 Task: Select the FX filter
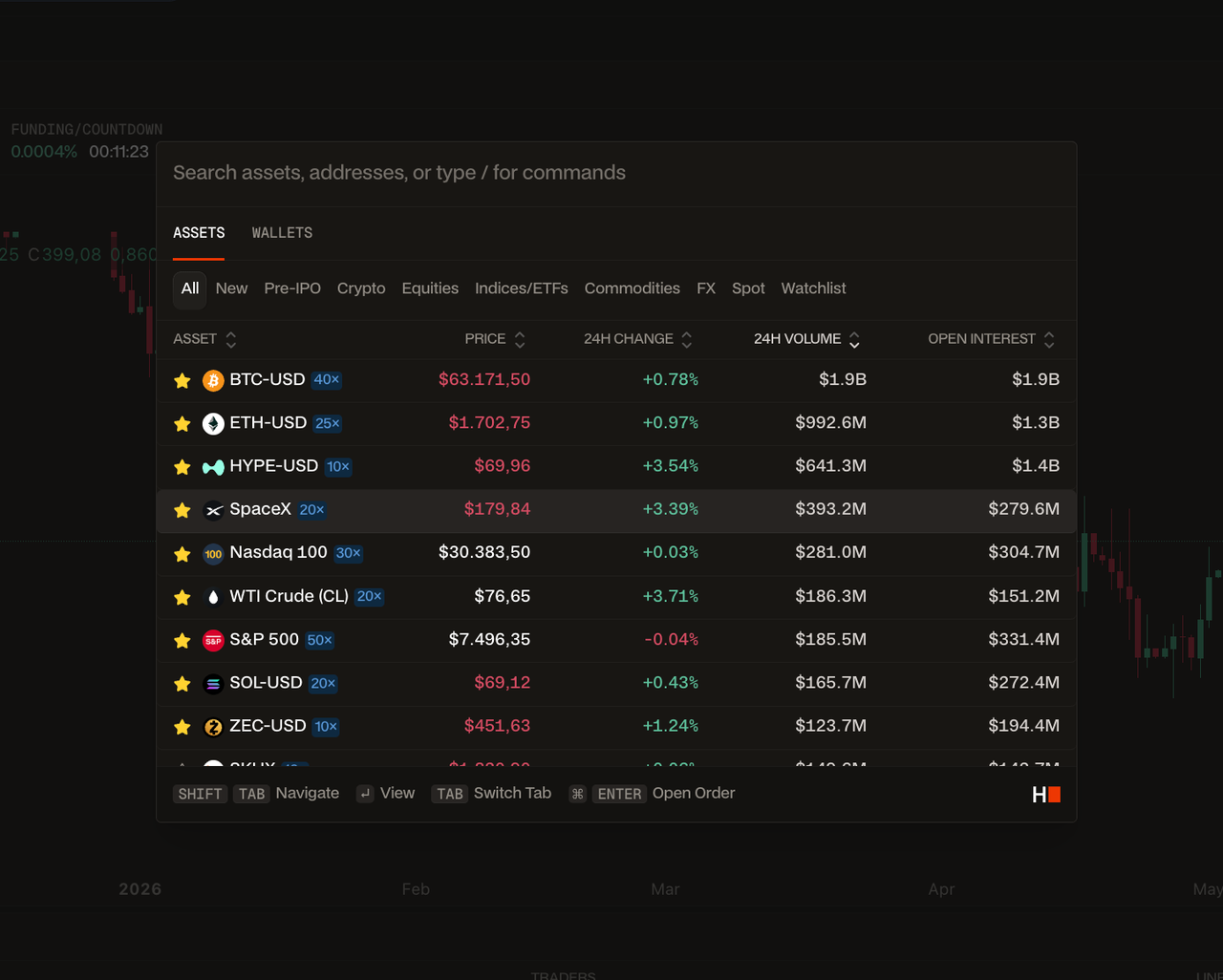coord(706,288)
